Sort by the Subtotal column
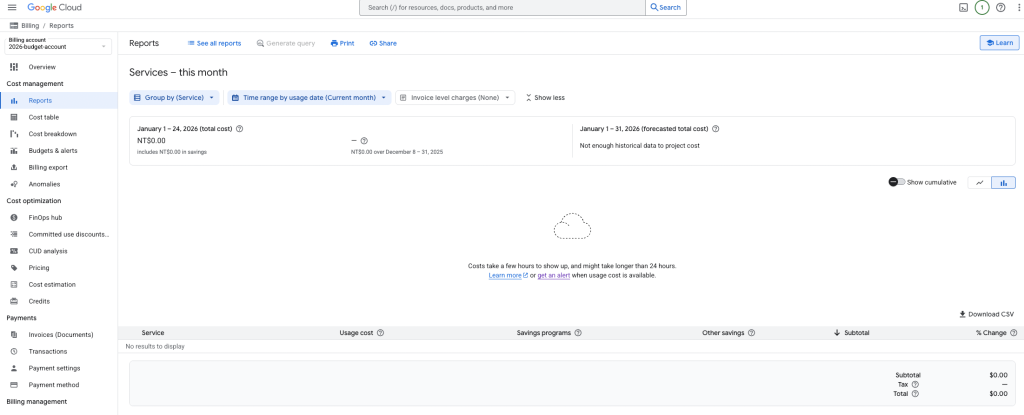The image size is (1024, 415). [x=852, y=333]
